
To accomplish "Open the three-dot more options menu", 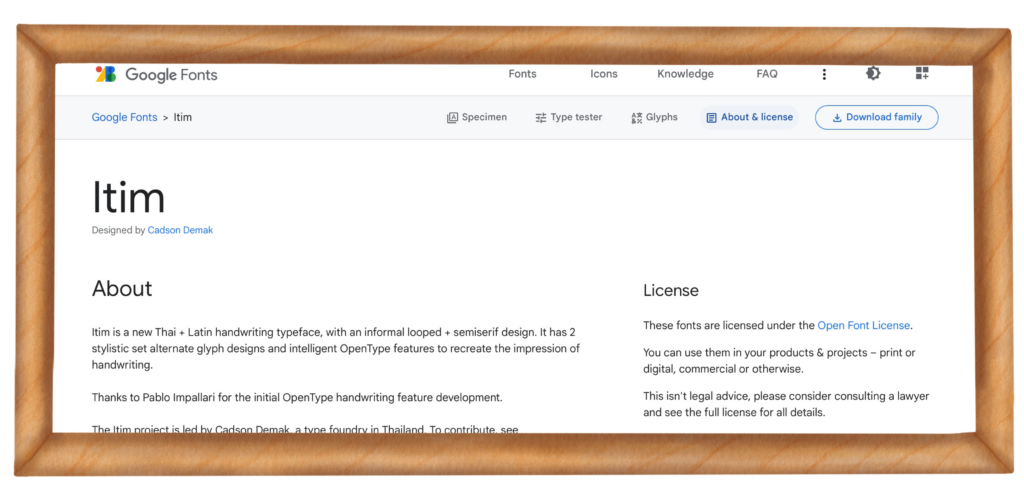I will coord(824,74).
